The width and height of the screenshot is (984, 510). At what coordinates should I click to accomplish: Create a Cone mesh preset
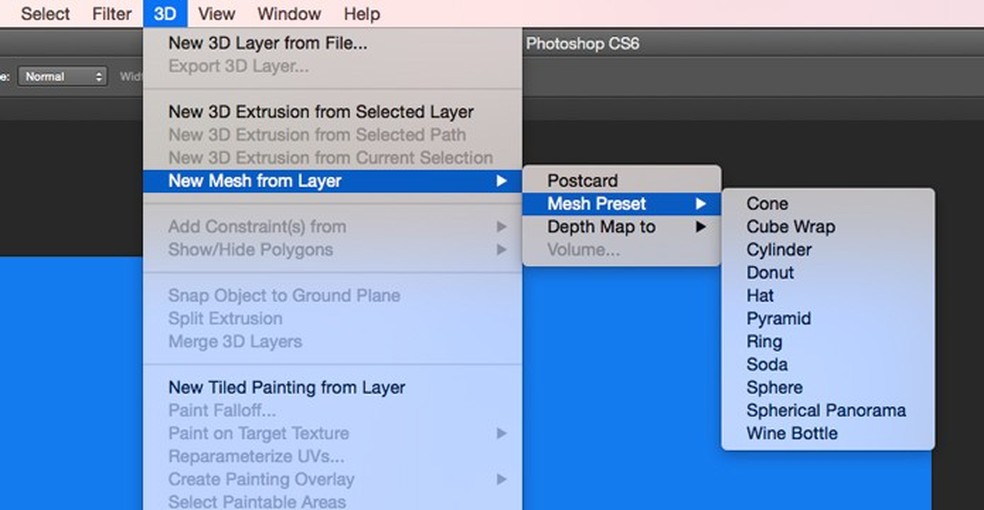767,204
